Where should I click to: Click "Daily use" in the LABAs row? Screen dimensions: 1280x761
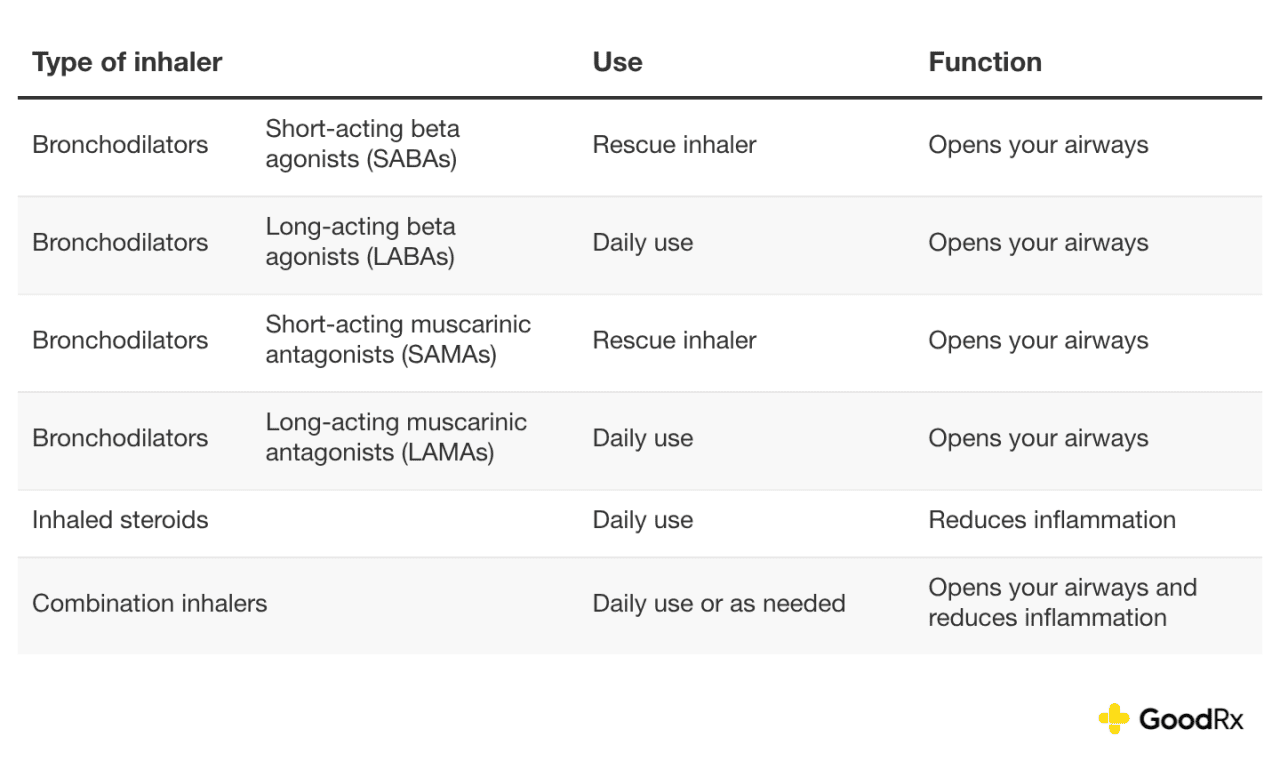tap(643, 243)
